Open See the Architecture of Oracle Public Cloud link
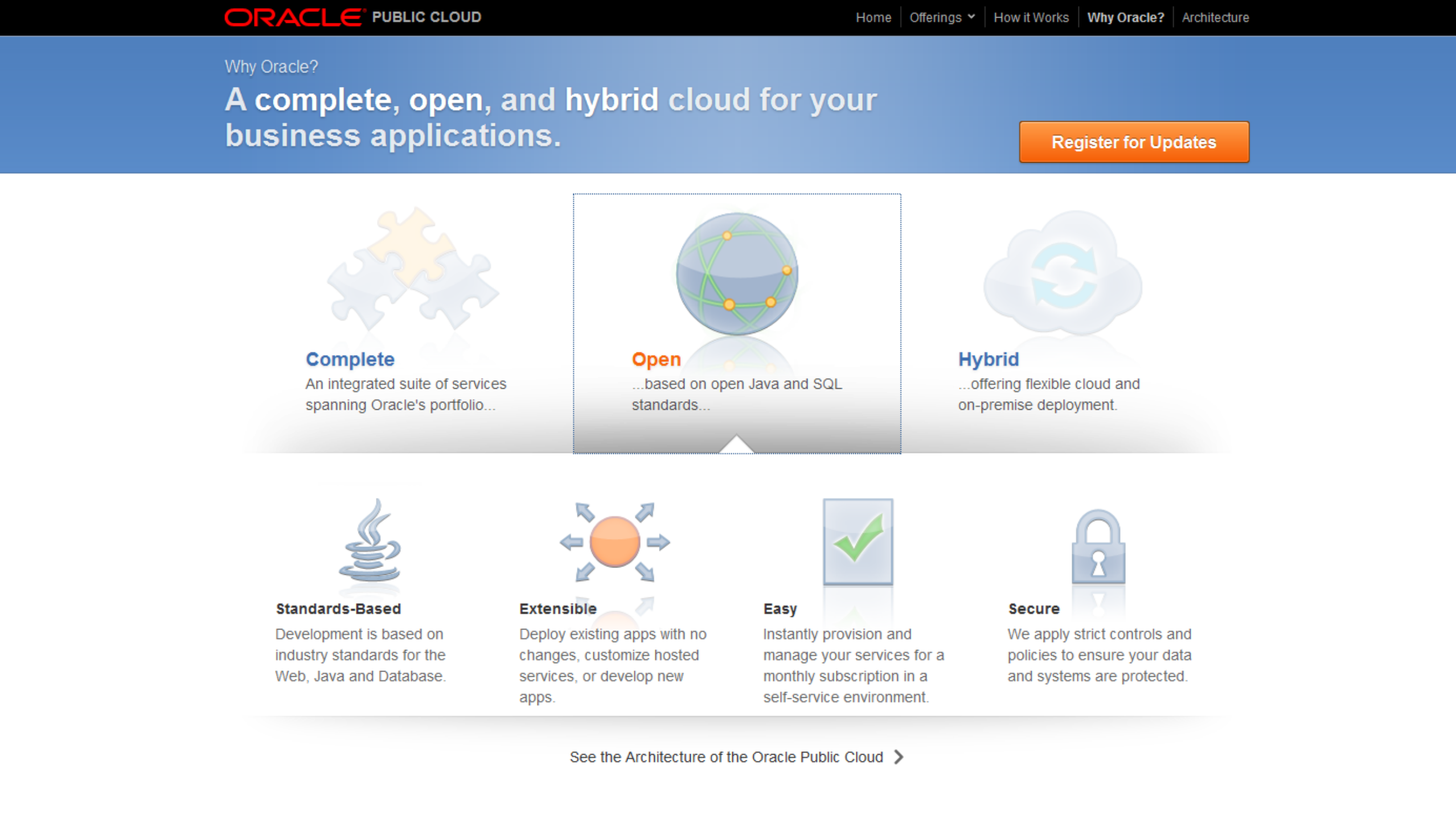1456x819 pixels. coord(726,757)
